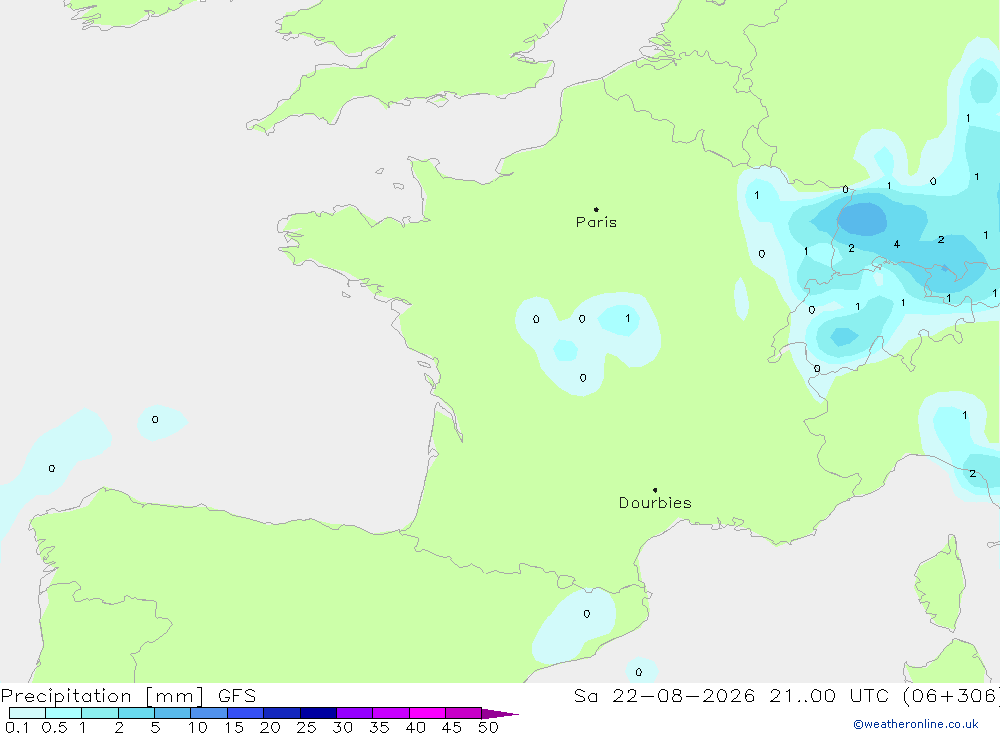Click the legend scale label '30'
The width and height of the screenshot is (1000, 733).
pos(343,727)
